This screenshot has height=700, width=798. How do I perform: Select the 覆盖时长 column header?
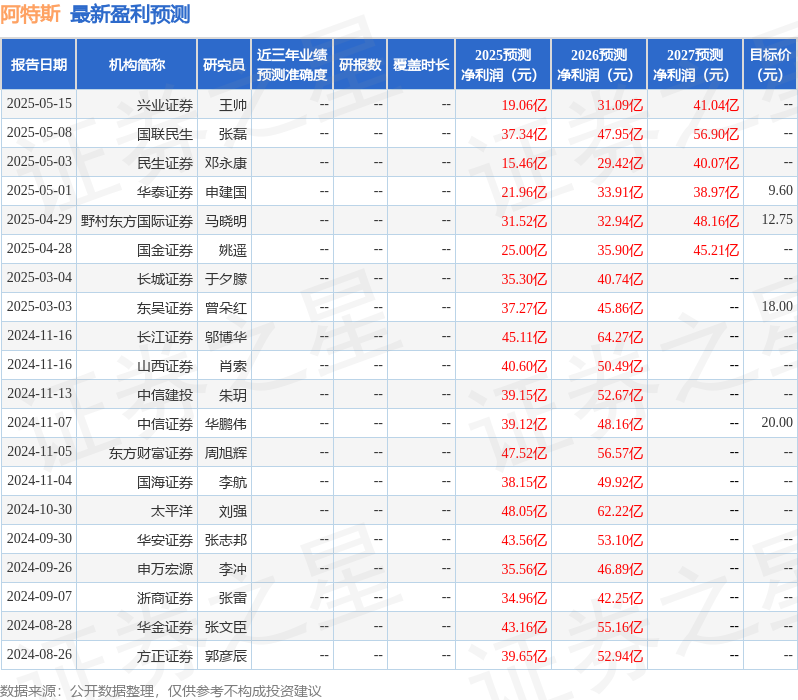pos(421,64)
